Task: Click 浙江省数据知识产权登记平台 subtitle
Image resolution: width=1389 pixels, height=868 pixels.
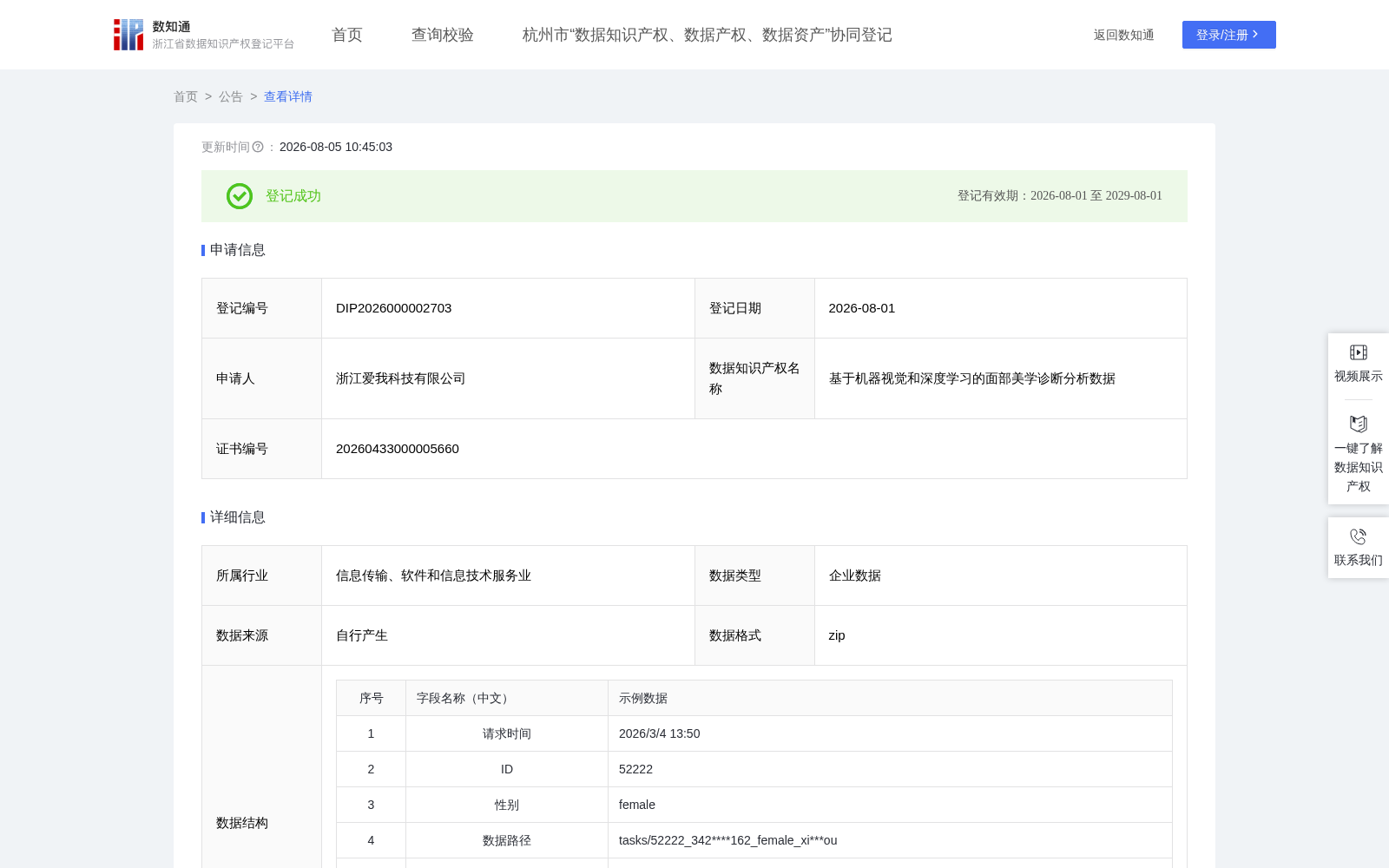Action: 224,43
